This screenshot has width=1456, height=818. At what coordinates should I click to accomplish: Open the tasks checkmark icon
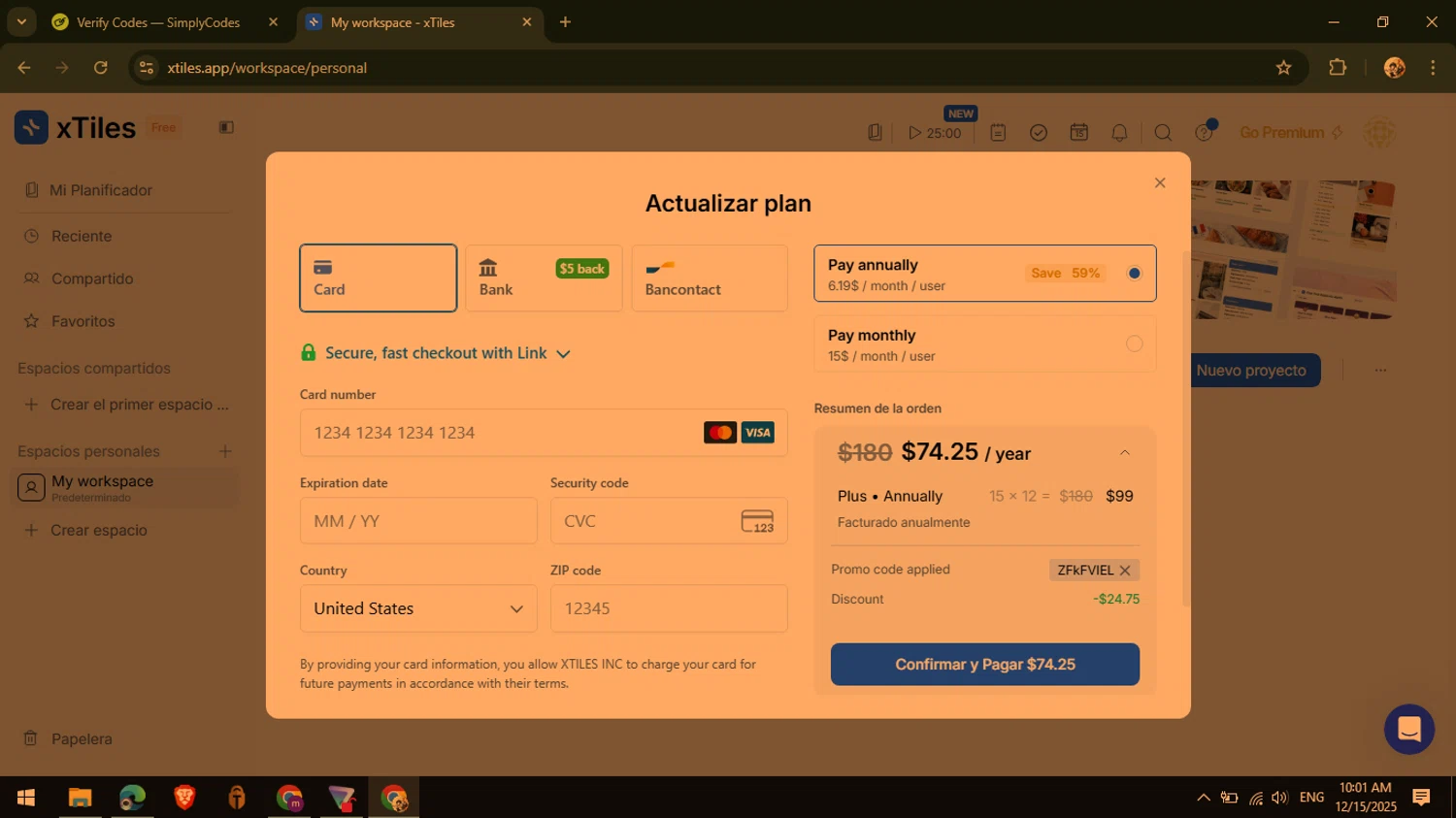coord(1039,133)
